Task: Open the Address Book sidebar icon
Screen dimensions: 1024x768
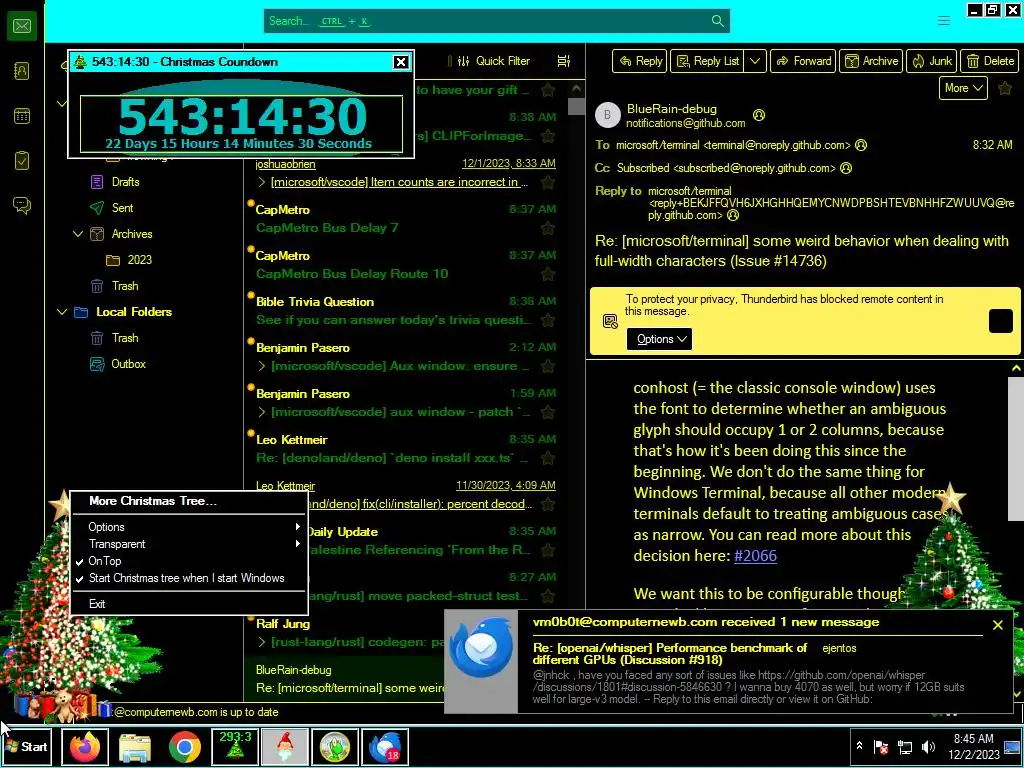Action: pos(22,71)
